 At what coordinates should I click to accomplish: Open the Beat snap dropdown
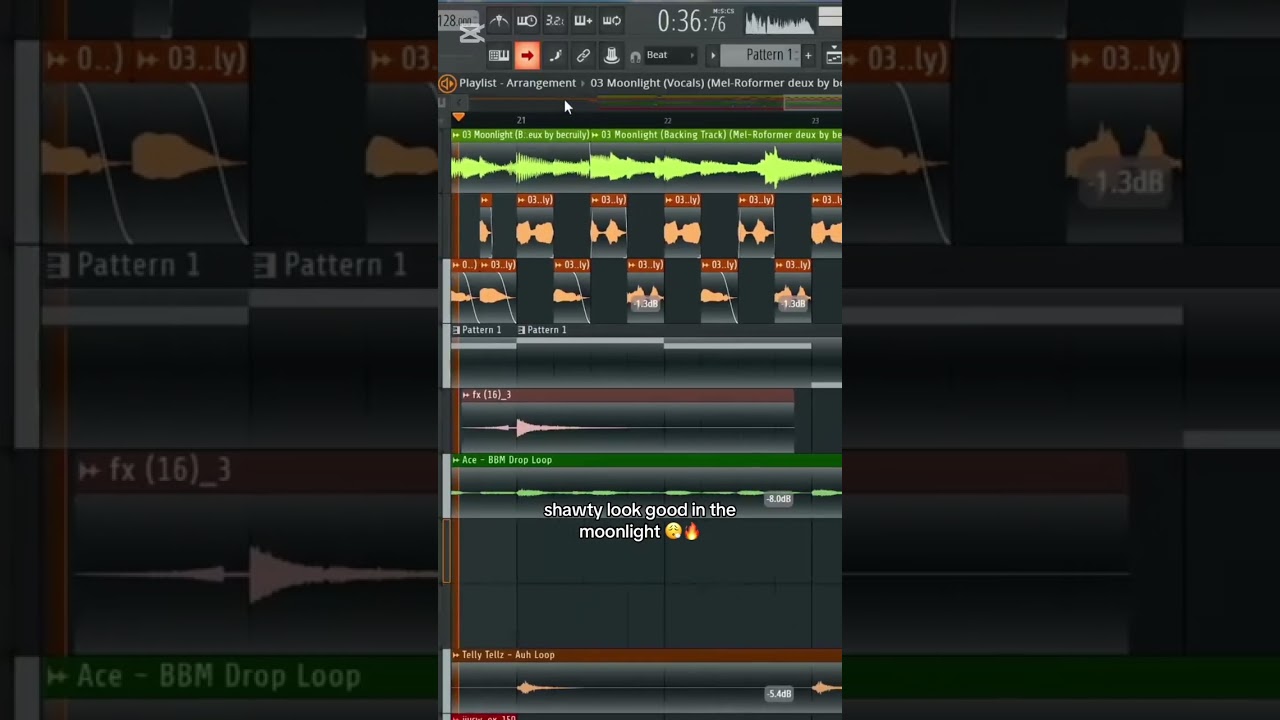[670, 55]
